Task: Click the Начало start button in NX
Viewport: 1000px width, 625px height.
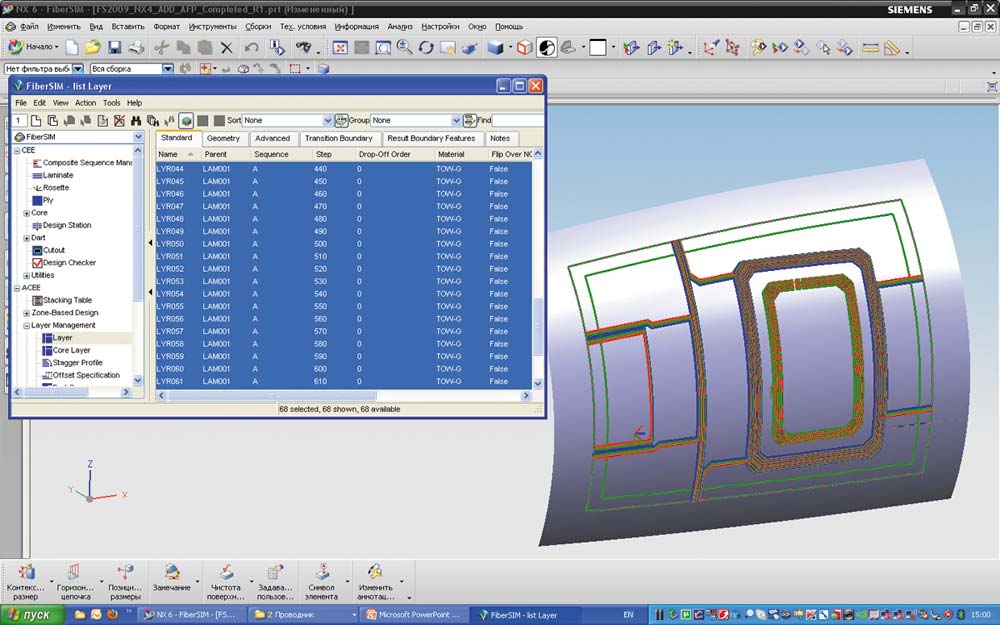Action: [x=33, y=47]
